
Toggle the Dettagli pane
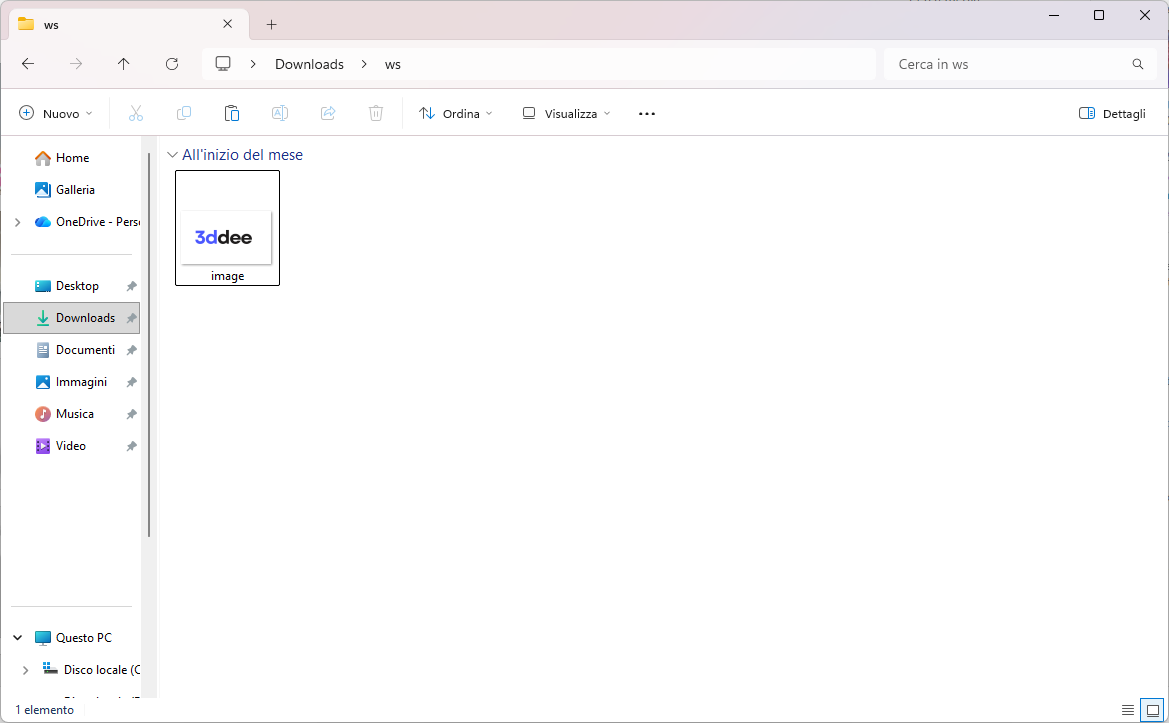pos(1112,114)
